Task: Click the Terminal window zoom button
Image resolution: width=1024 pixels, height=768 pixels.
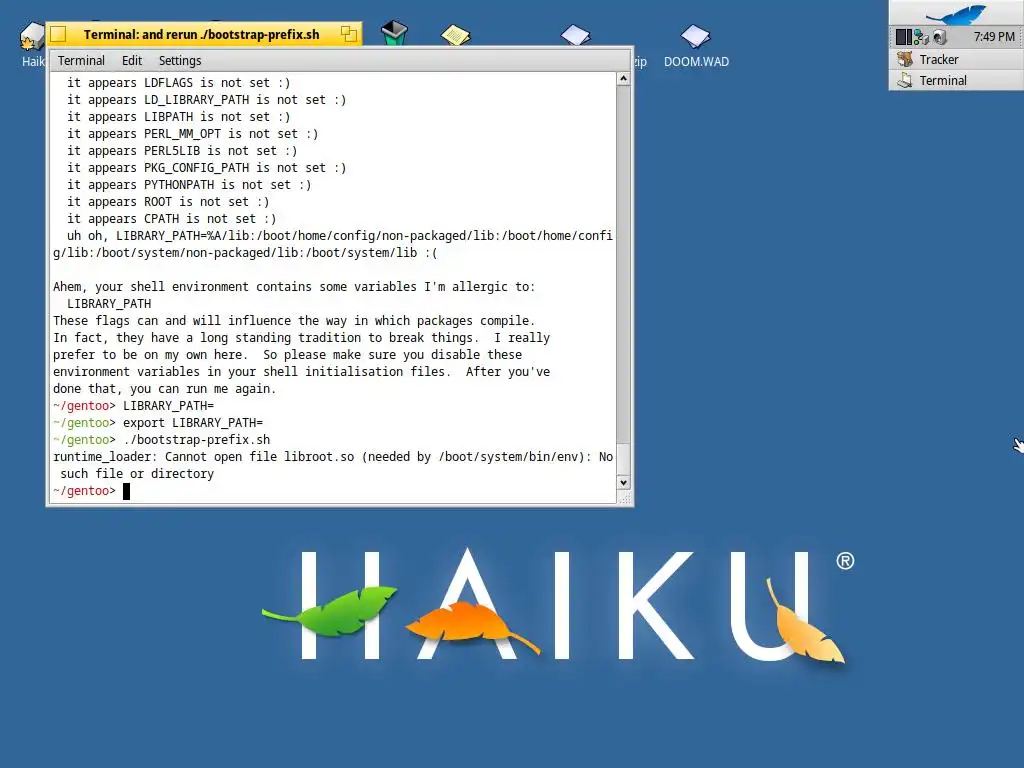Action: coord(349,34)
